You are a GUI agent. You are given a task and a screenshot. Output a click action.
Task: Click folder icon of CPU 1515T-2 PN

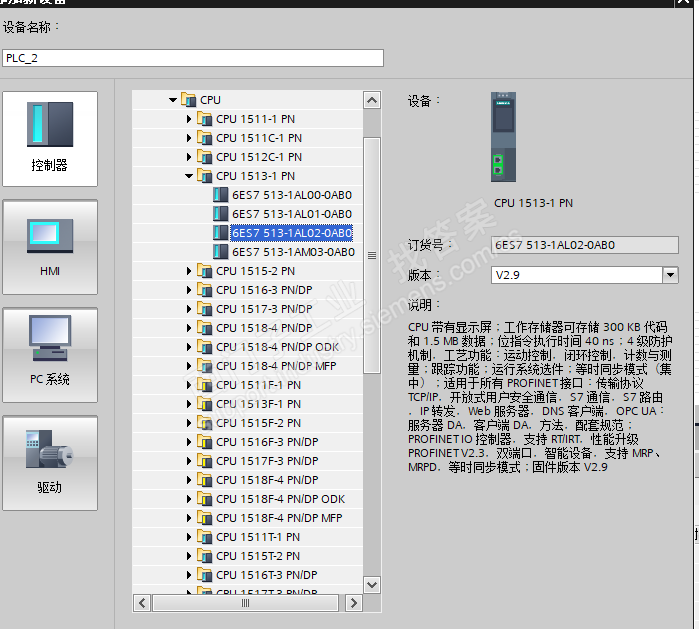(205, 556)
